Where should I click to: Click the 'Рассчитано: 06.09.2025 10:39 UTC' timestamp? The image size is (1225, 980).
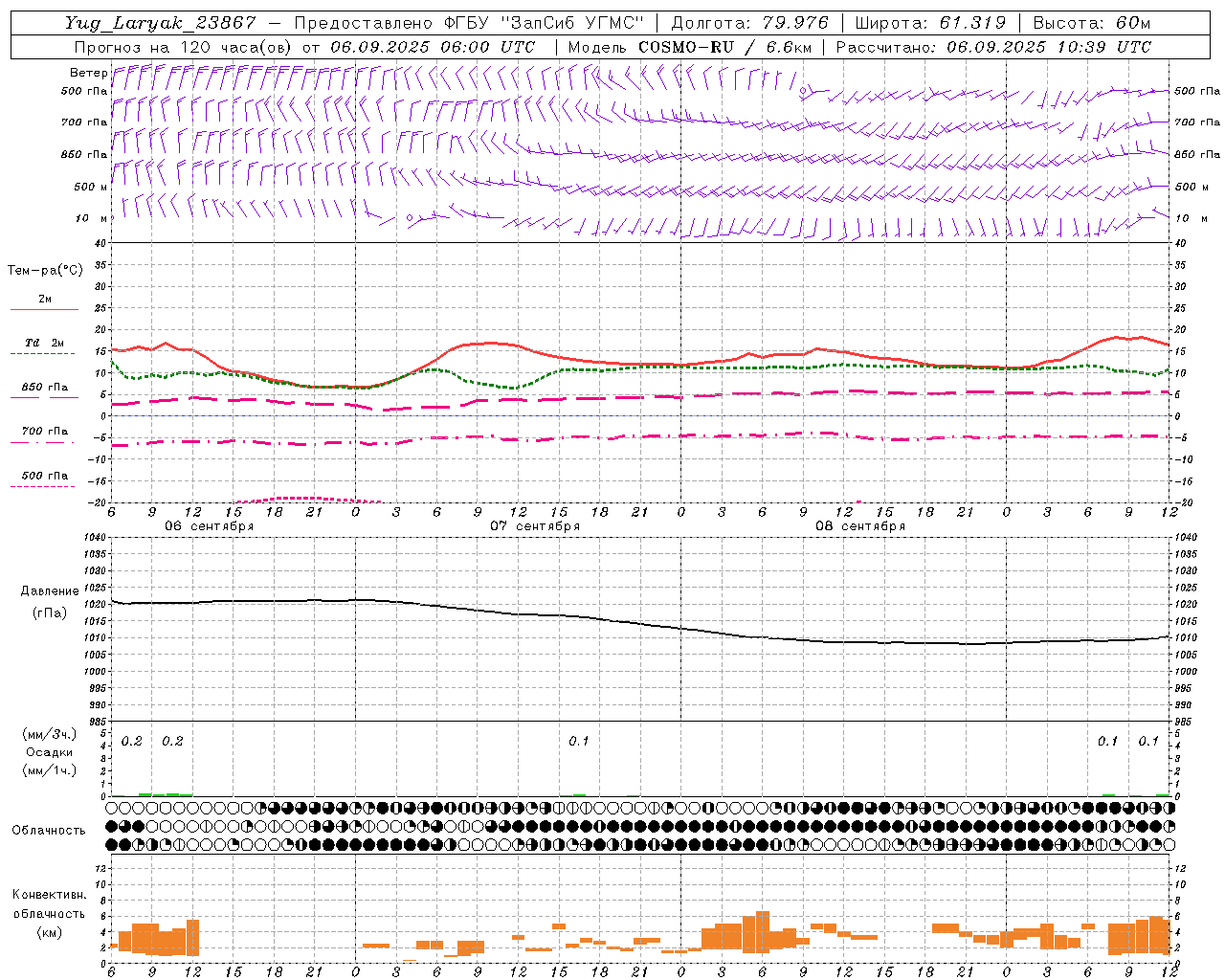point(993,47)
